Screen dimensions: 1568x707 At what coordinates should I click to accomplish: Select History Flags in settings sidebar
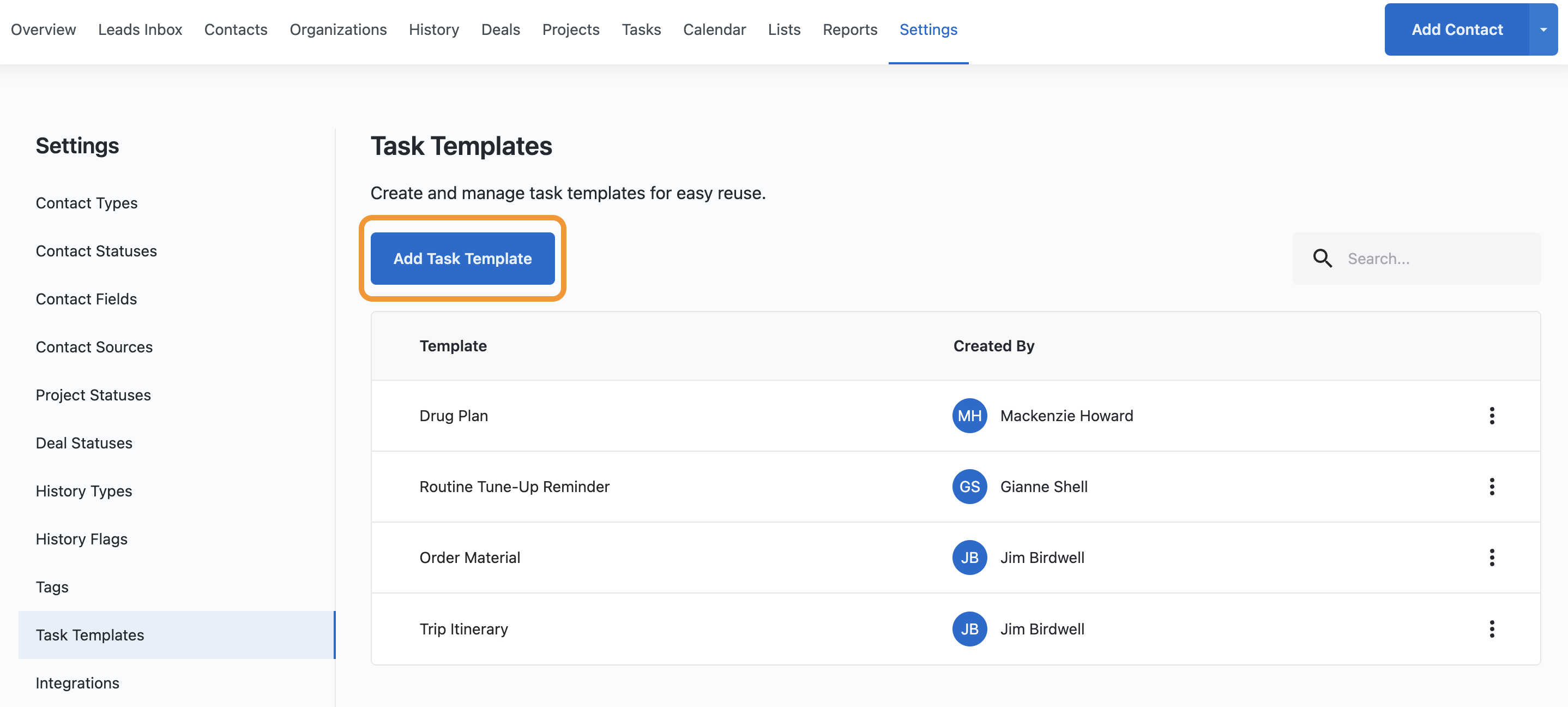tap(82, 539)
